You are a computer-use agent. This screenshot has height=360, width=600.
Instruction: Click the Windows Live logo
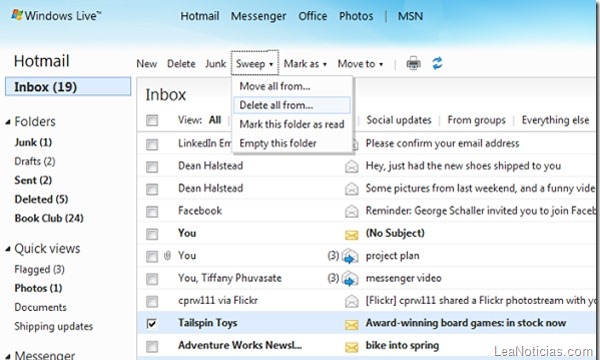click(x=56, y=15)
